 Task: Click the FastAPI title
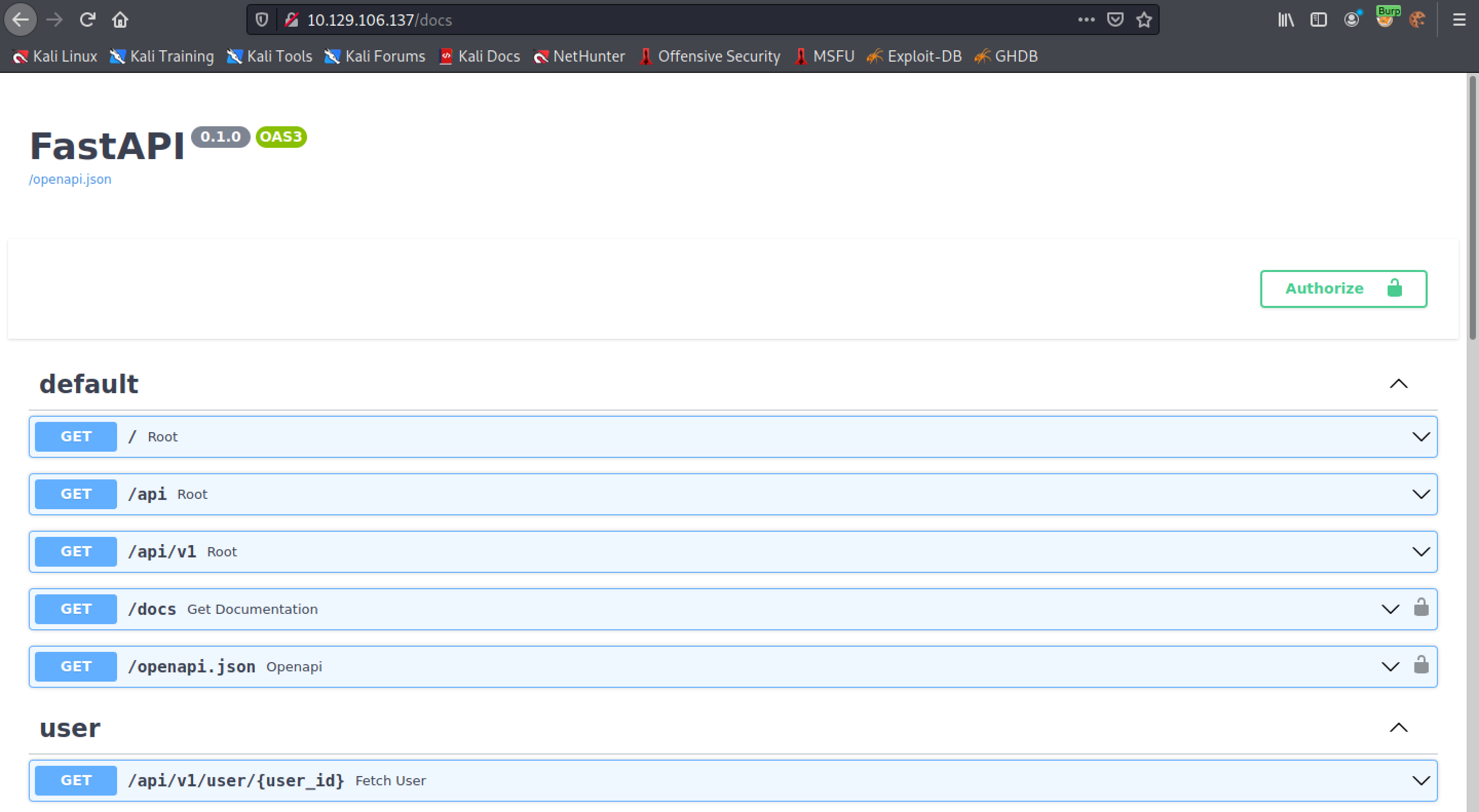(x=107, y=146)
